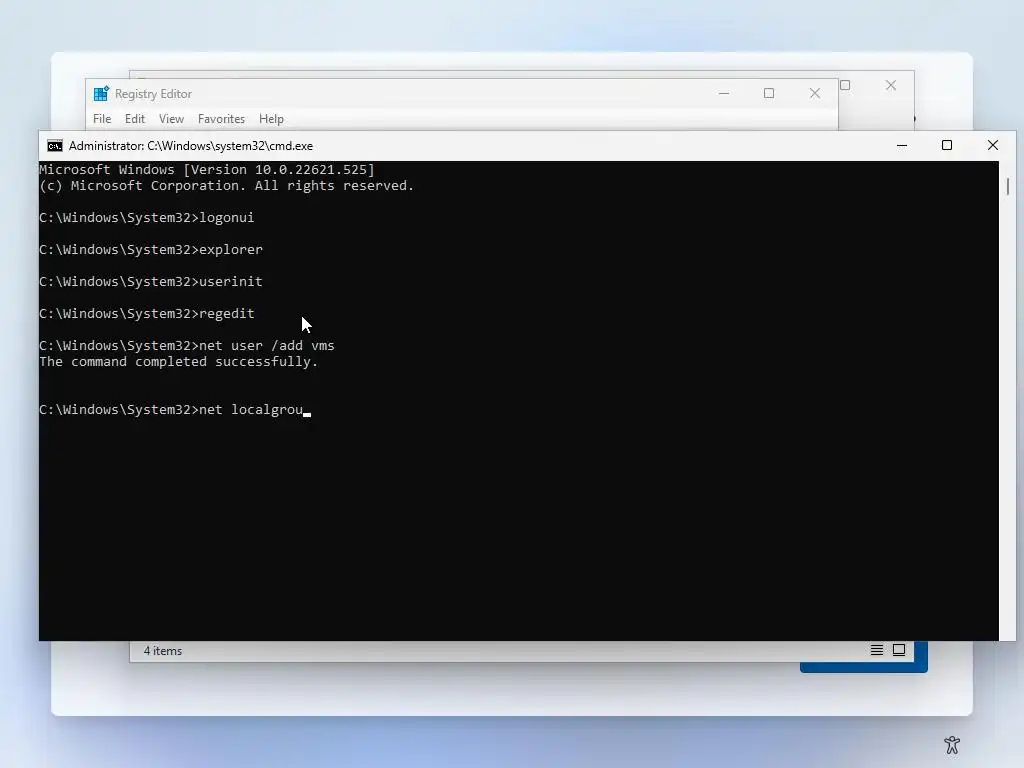Click the 'net user /add vms' command line
1024x768 pixels.
tap(187, 345)
